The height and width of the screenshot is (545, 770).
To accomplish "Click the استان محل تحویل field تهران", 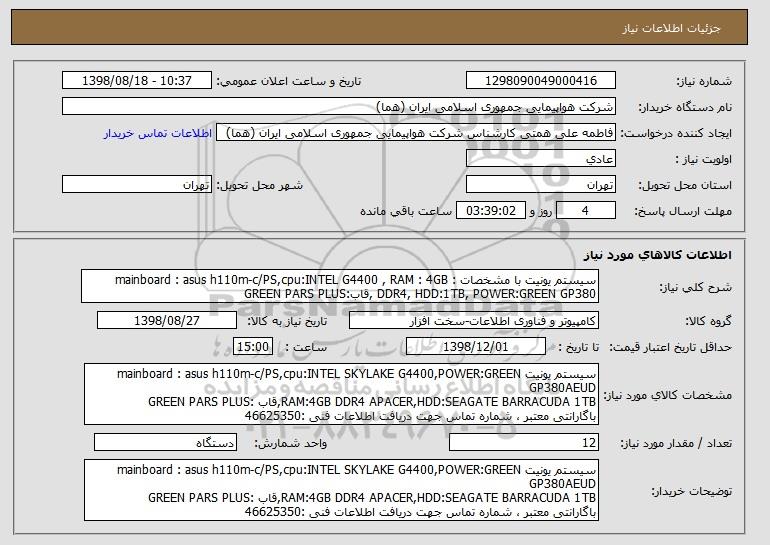I will click(x=541, y=185).
